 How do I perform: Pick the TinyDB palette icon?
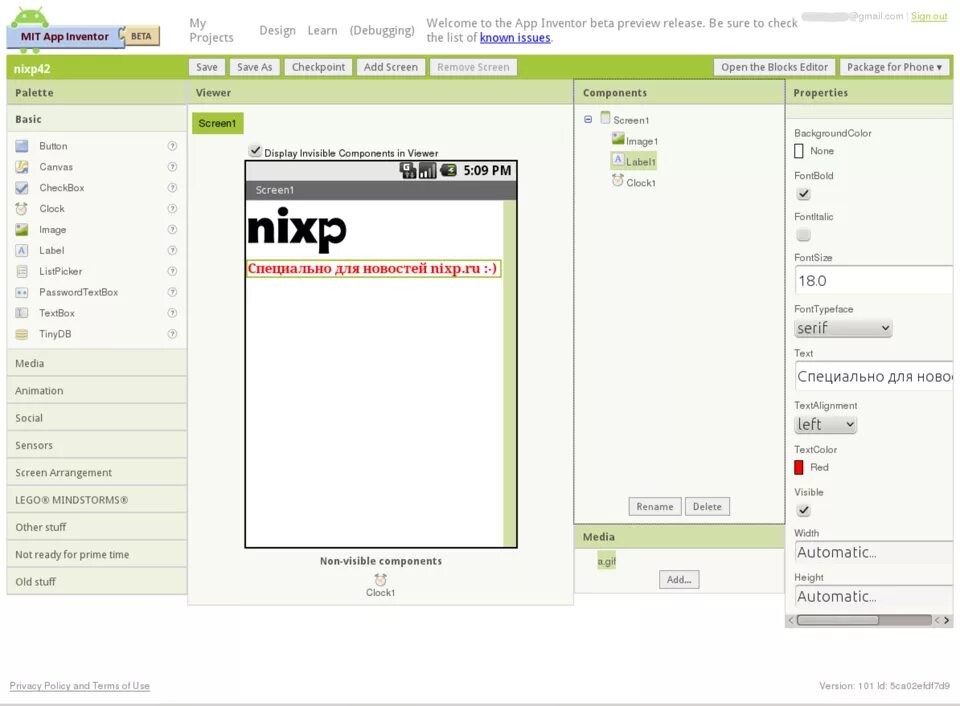[x=22, y=334]
